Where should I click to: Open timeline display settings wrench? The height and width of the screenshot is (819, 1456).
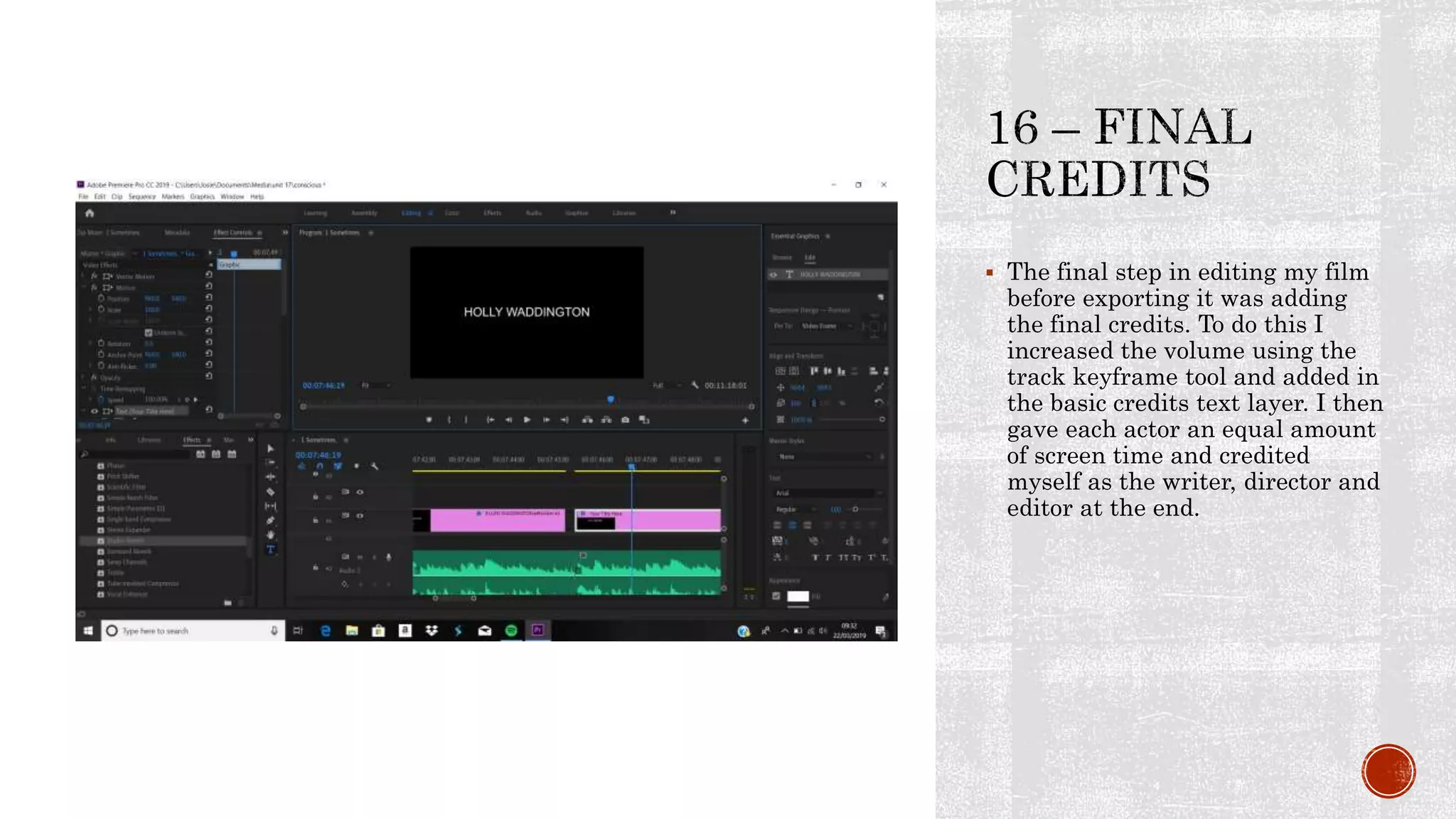tap(375, 466)
